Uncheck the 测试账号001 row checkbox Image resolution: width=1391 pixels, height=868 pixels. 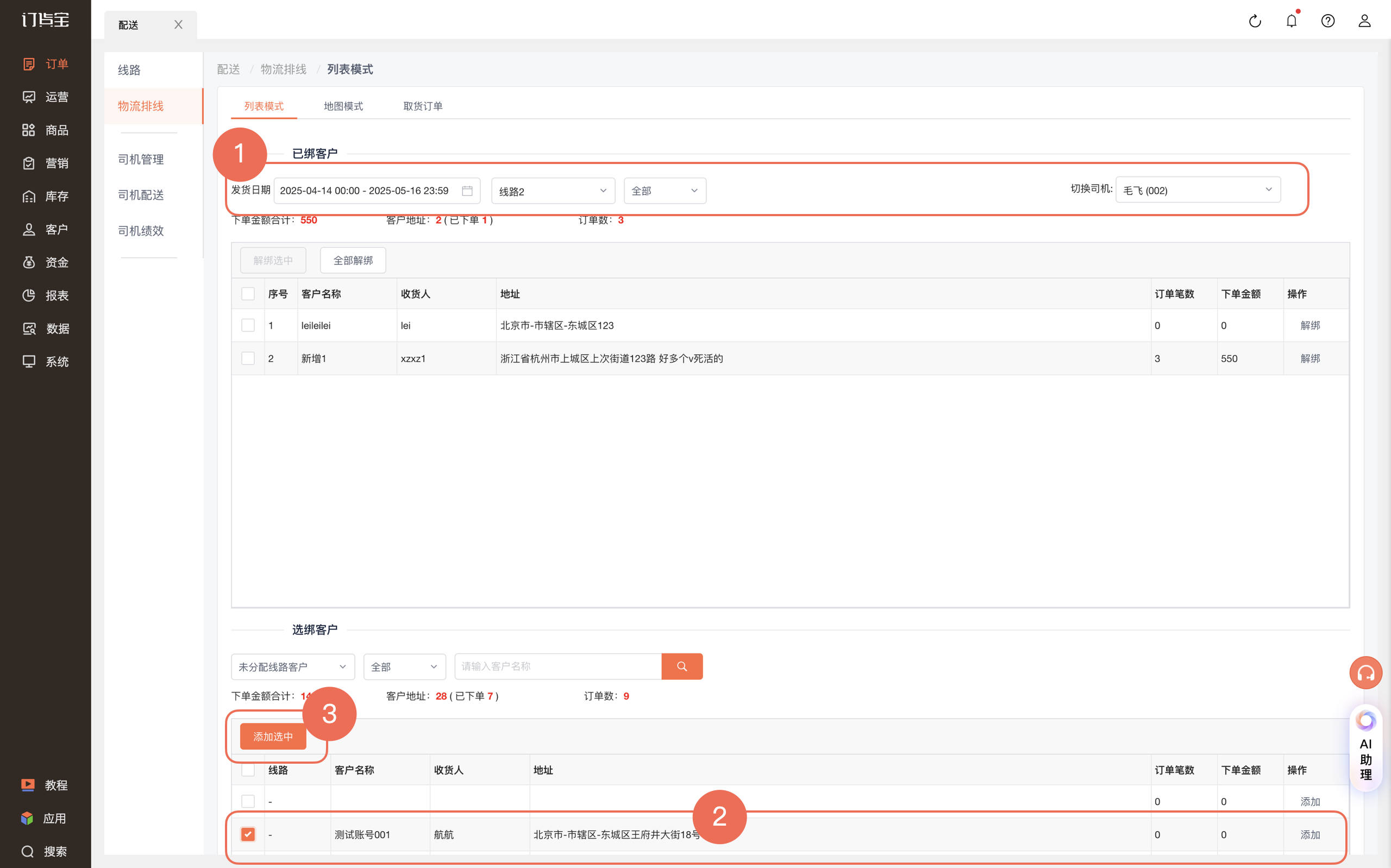pyautogui.click(x=248, y=834)
